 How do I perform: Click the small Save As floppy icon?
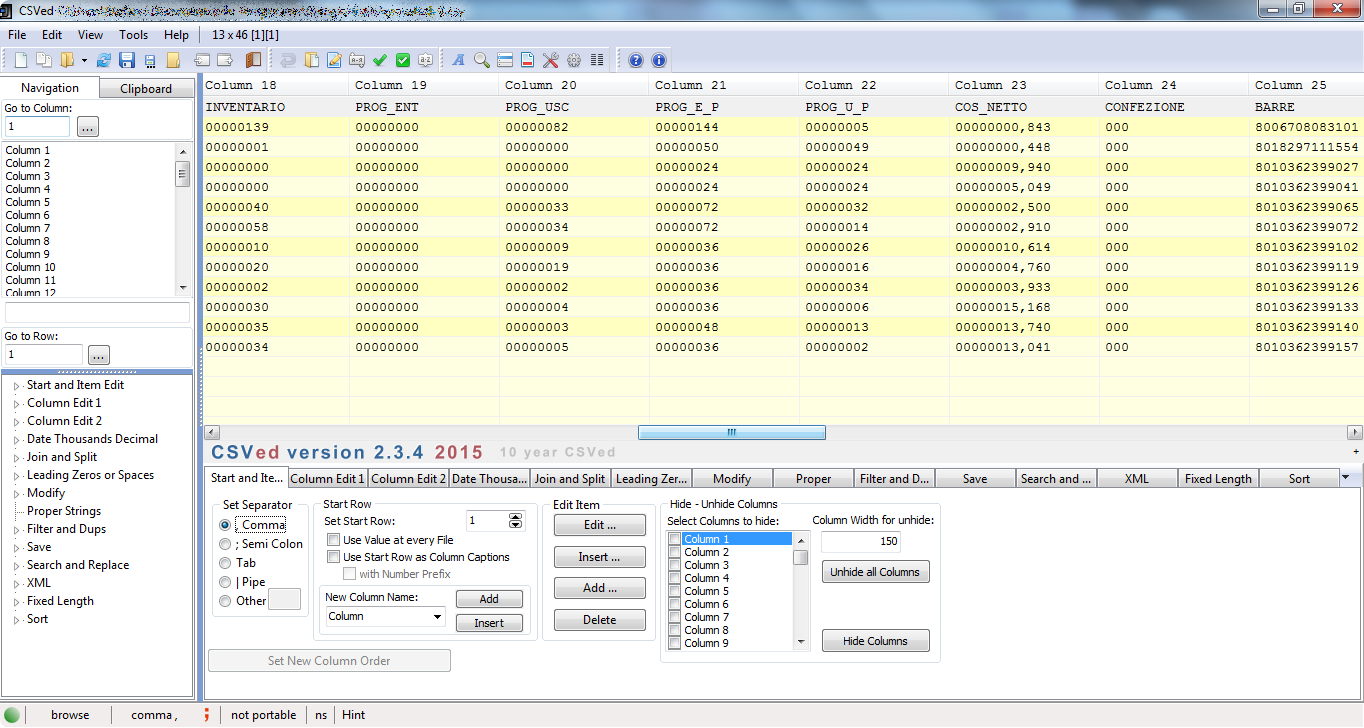click(150, 61)
